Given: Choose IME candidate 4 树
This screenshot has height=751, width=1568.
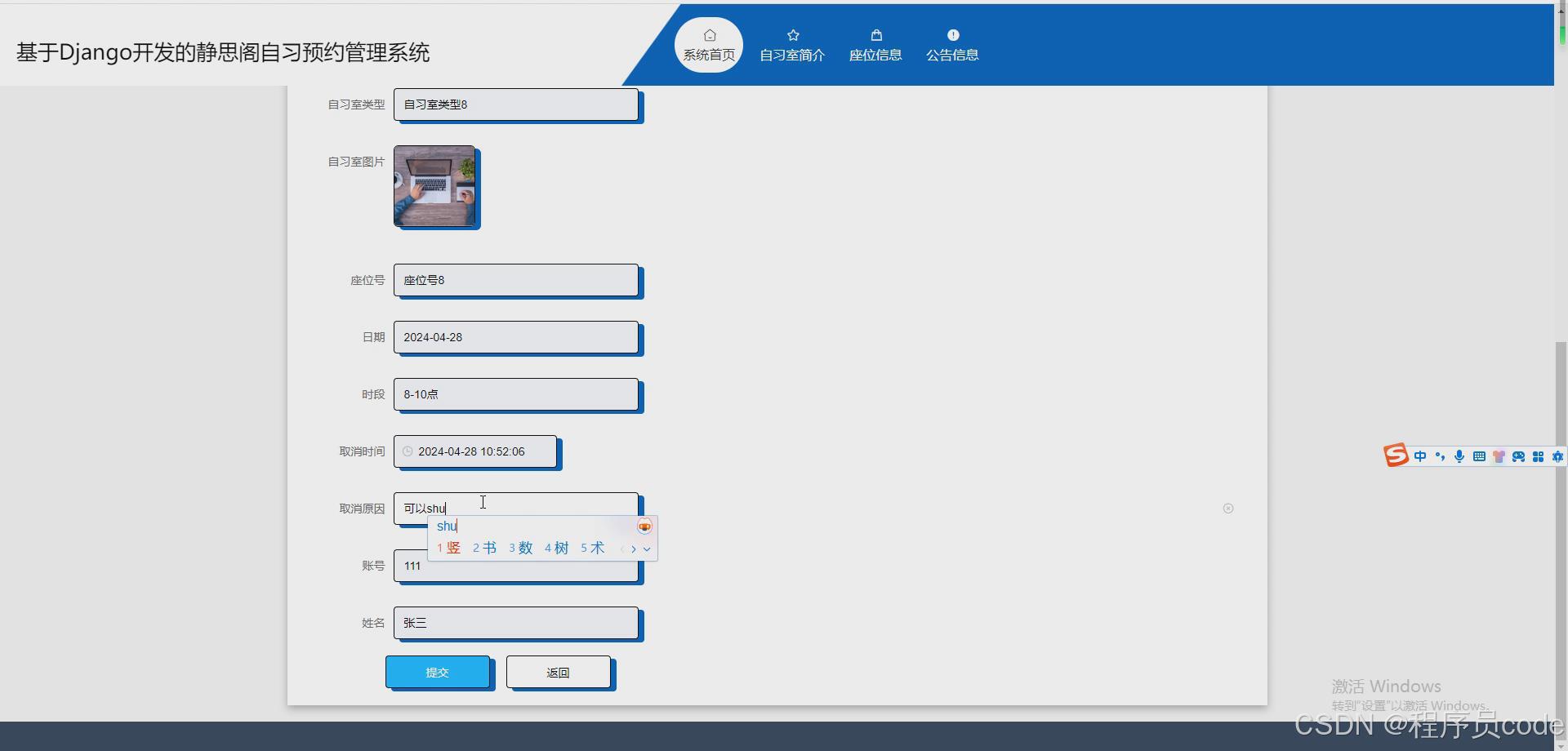Looking at the screenshot, I should coord(556,548).
